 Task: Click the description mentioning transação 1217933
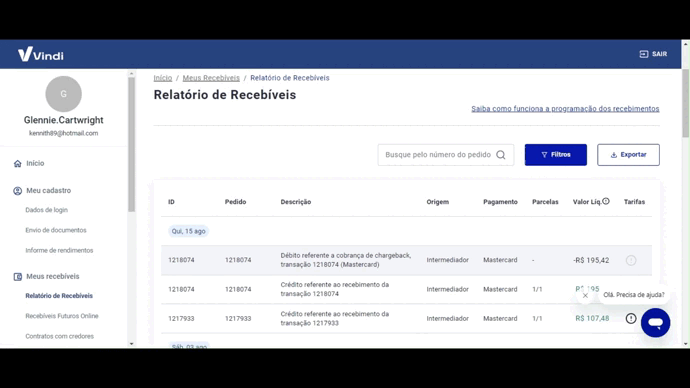[335, 318]
